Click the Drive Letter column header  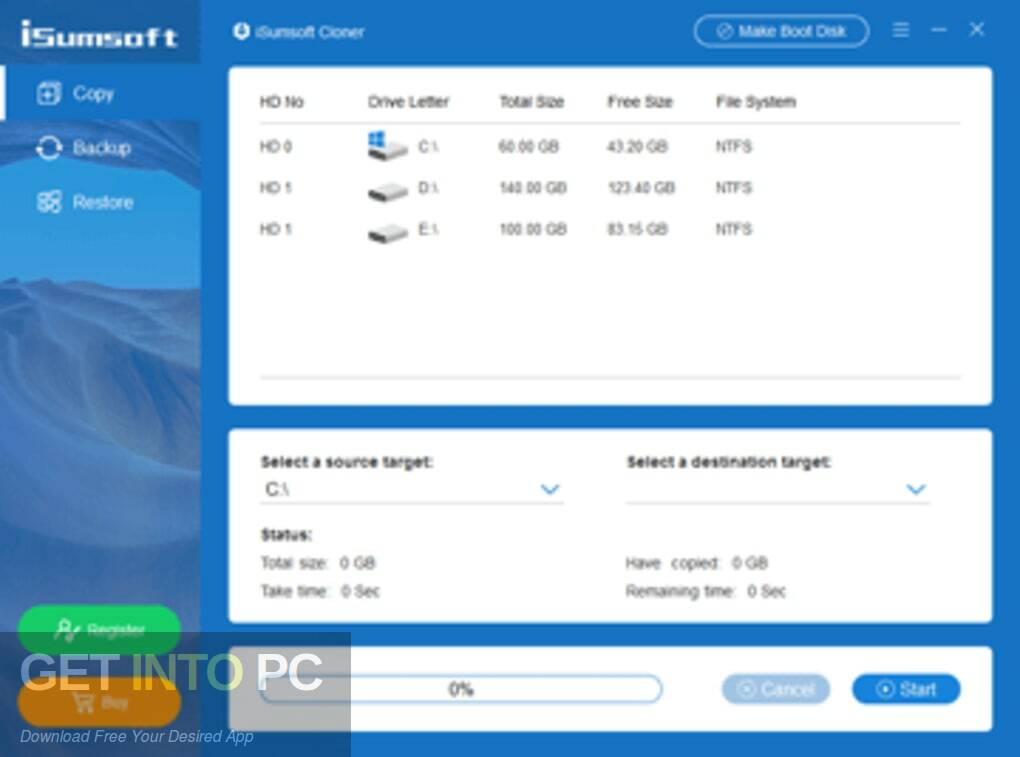tap(409, 102)
